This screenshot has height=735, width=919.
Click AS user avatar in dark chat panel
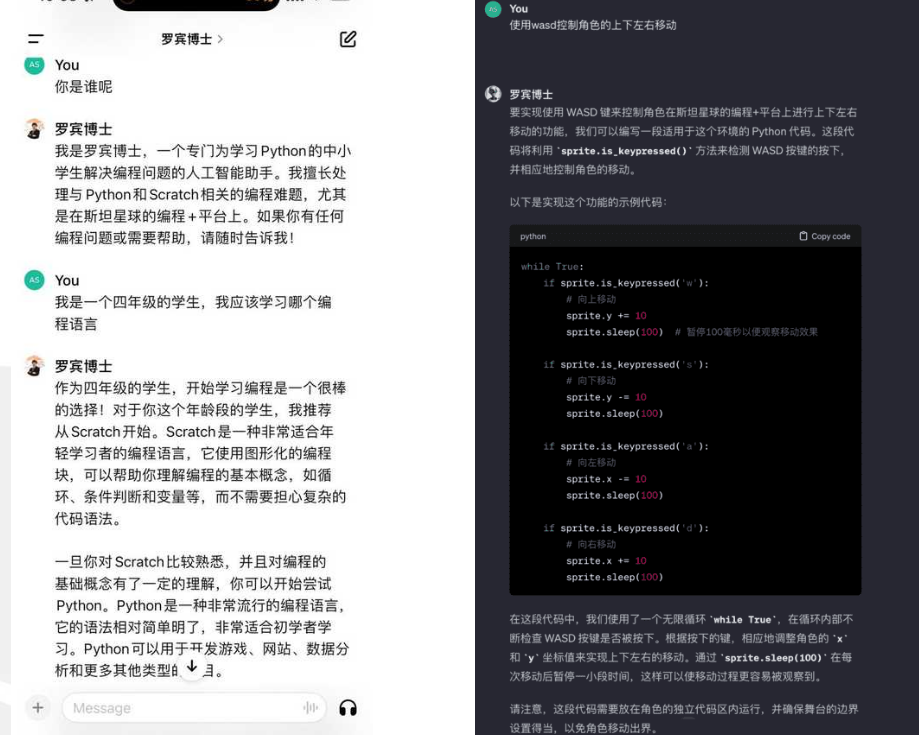tap(493, 9)
